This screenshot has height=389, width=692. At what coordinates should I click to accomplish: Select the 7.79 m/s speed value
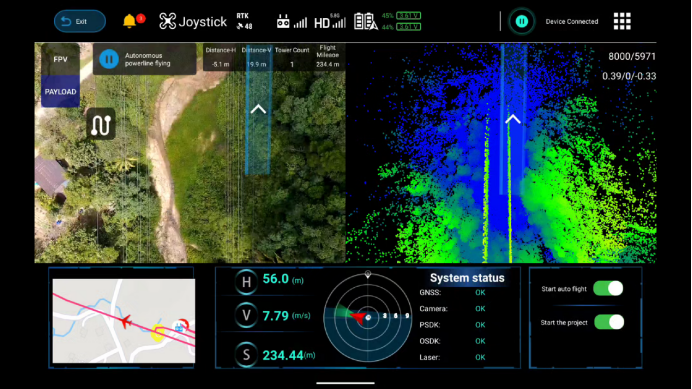(x=286, y=316)
